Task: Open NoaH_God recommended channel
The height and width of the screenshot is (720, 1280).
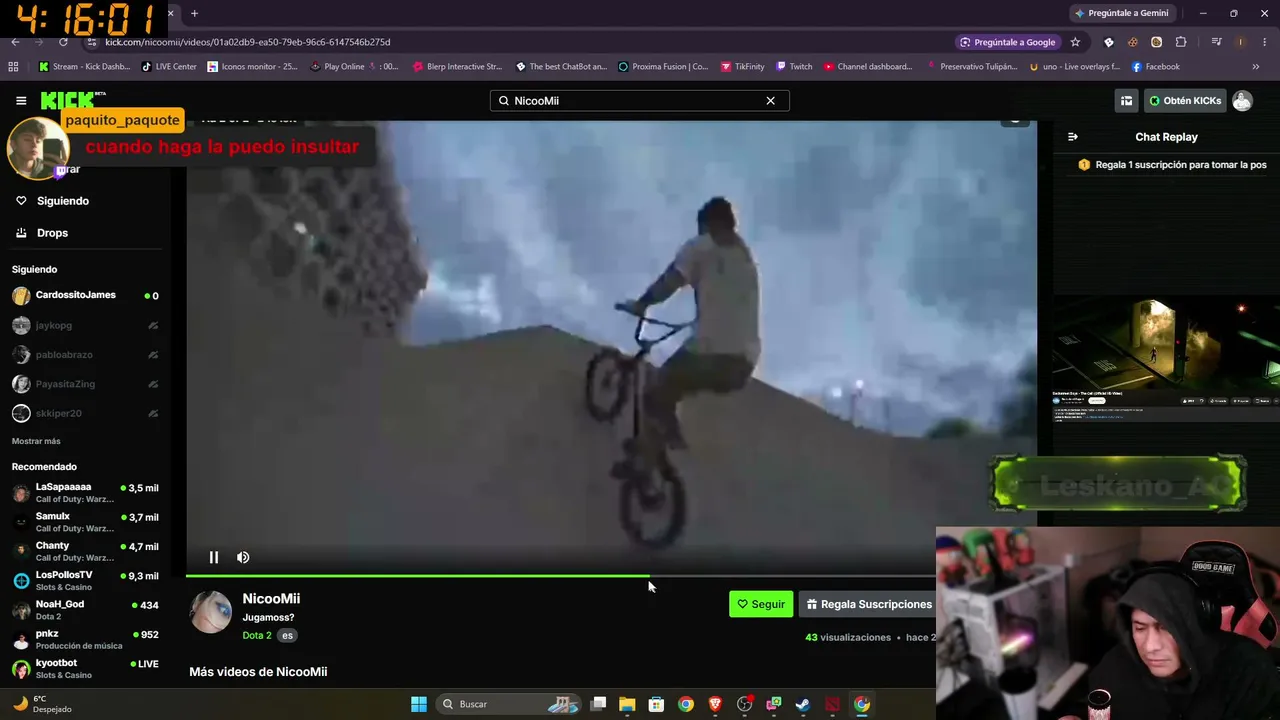Action: click(85, 609)
